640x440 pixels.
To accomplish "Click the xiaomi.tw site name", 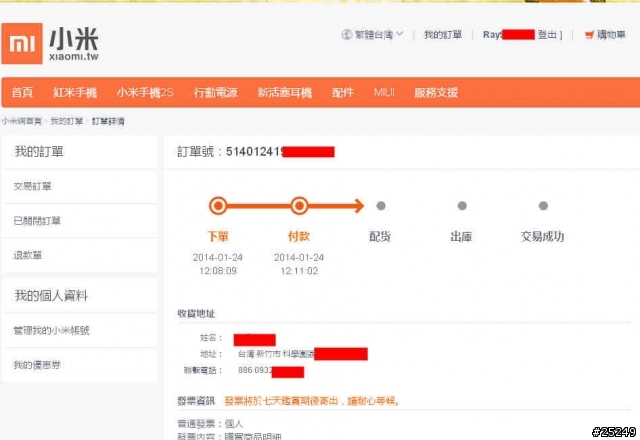I will pyautogui.click(x=74, y=57).
